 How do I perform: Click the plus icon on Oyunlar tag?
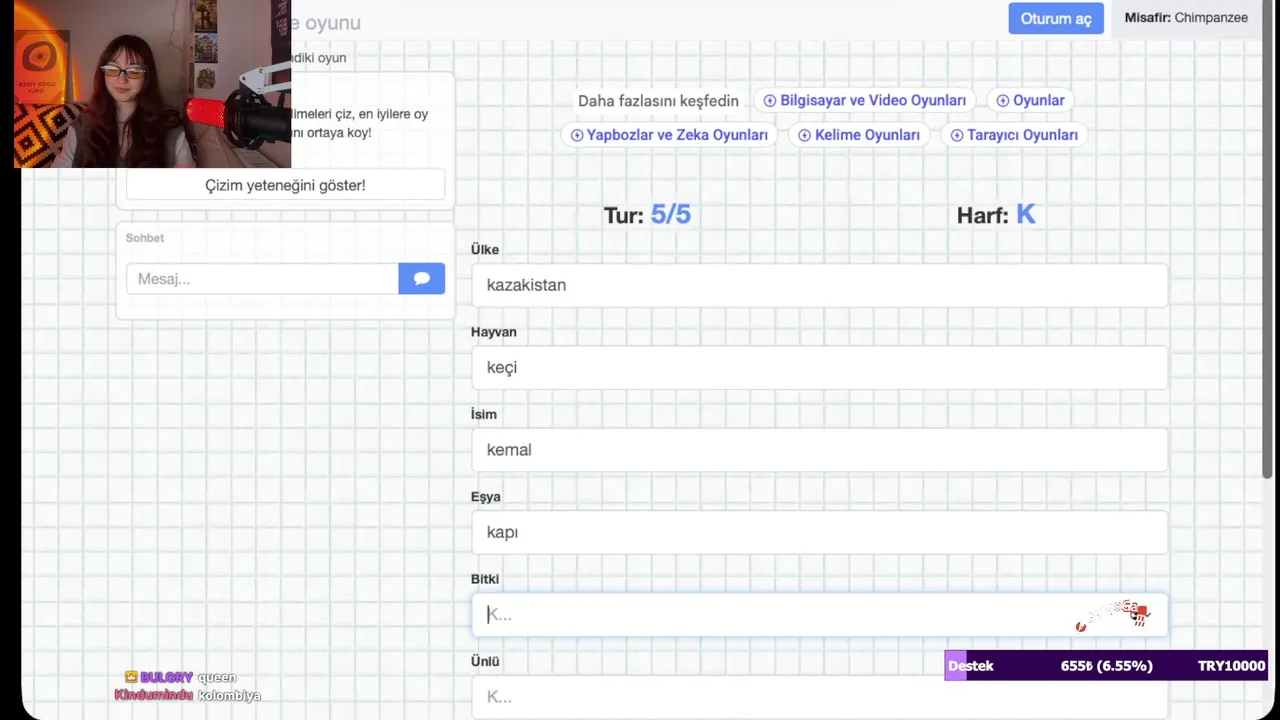[x=1002, y=101]
